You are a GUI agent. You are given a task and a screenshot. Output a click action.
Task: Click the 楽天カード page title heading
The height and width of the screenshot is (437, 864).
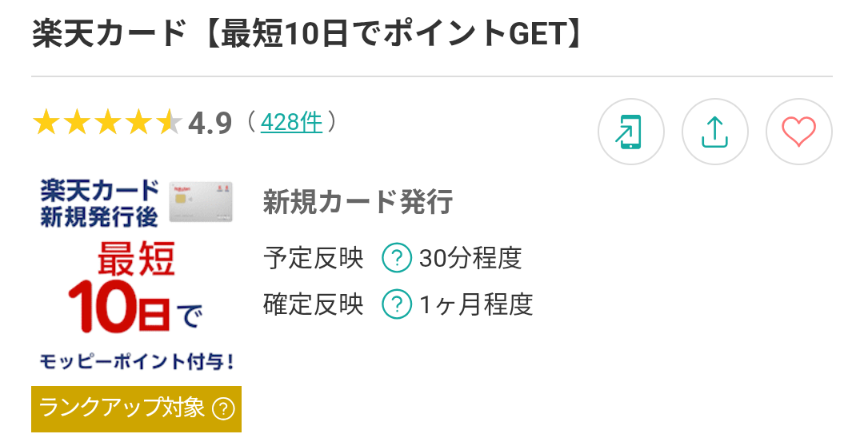306,34
